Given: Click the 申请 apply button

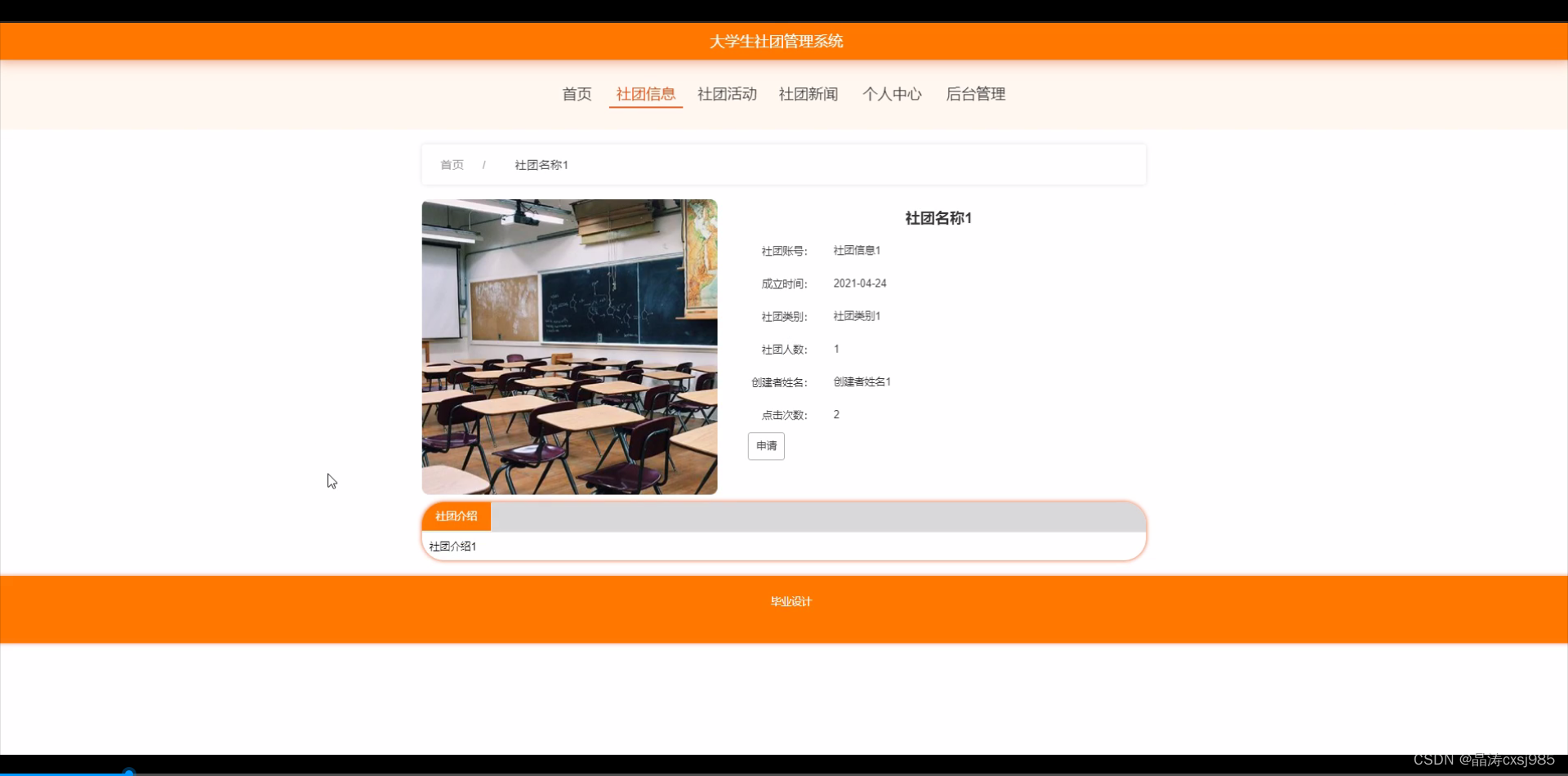Looking at the screenshot, I should [x=765, y=446].
